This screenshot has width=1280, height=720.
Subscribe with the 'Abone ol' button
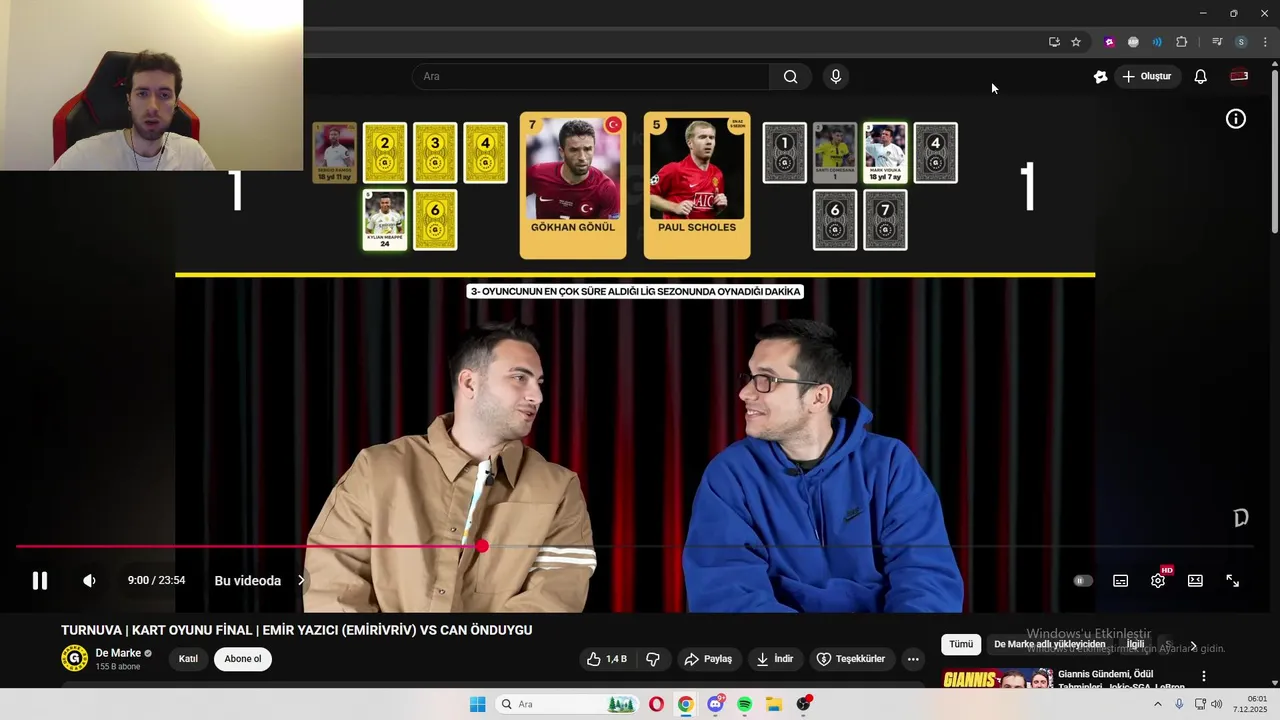pyautogui.click(x=243, y=659)
